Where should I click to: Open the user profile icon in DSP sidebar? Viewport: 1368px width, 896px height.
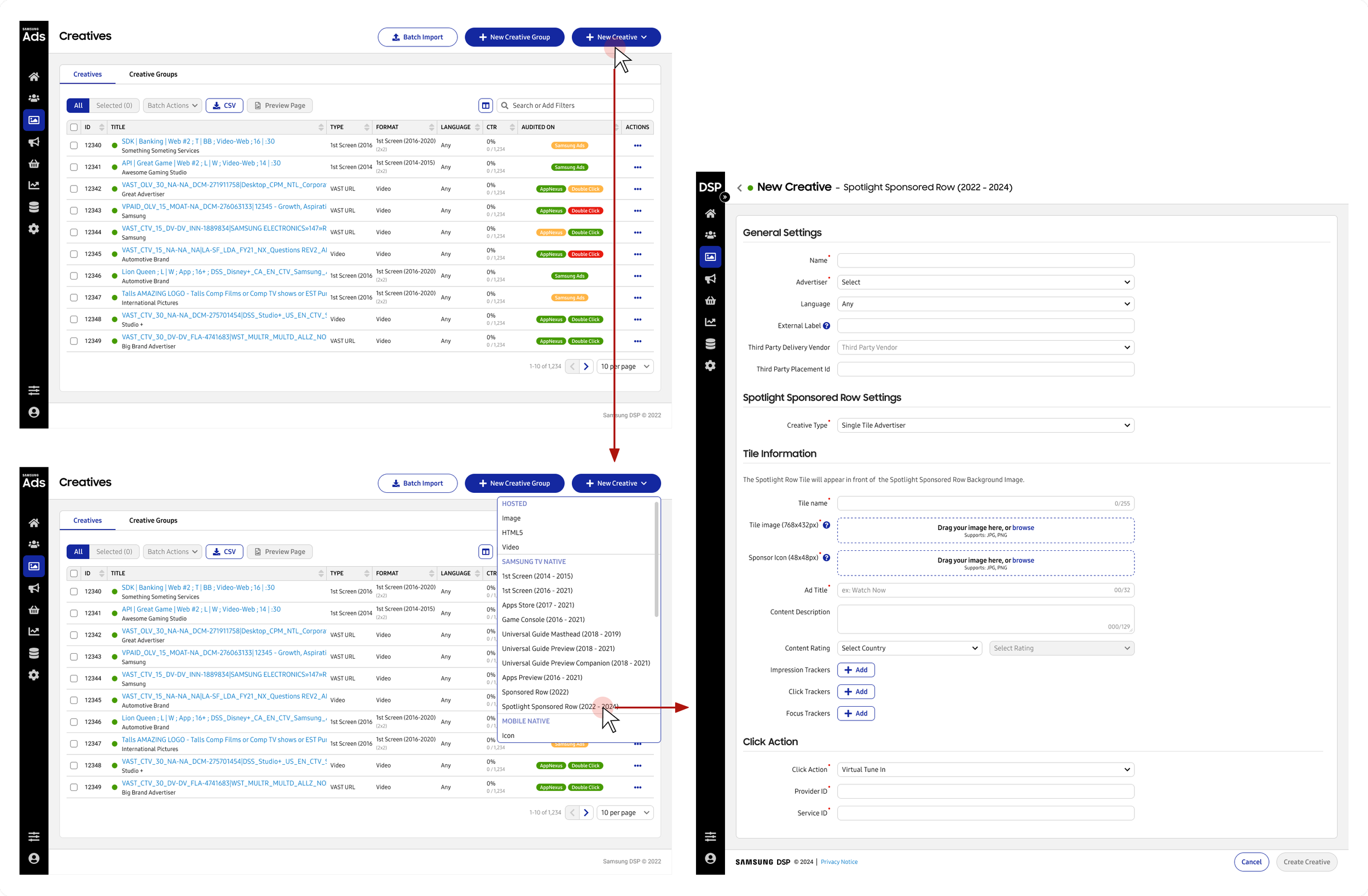pos(710,858)
